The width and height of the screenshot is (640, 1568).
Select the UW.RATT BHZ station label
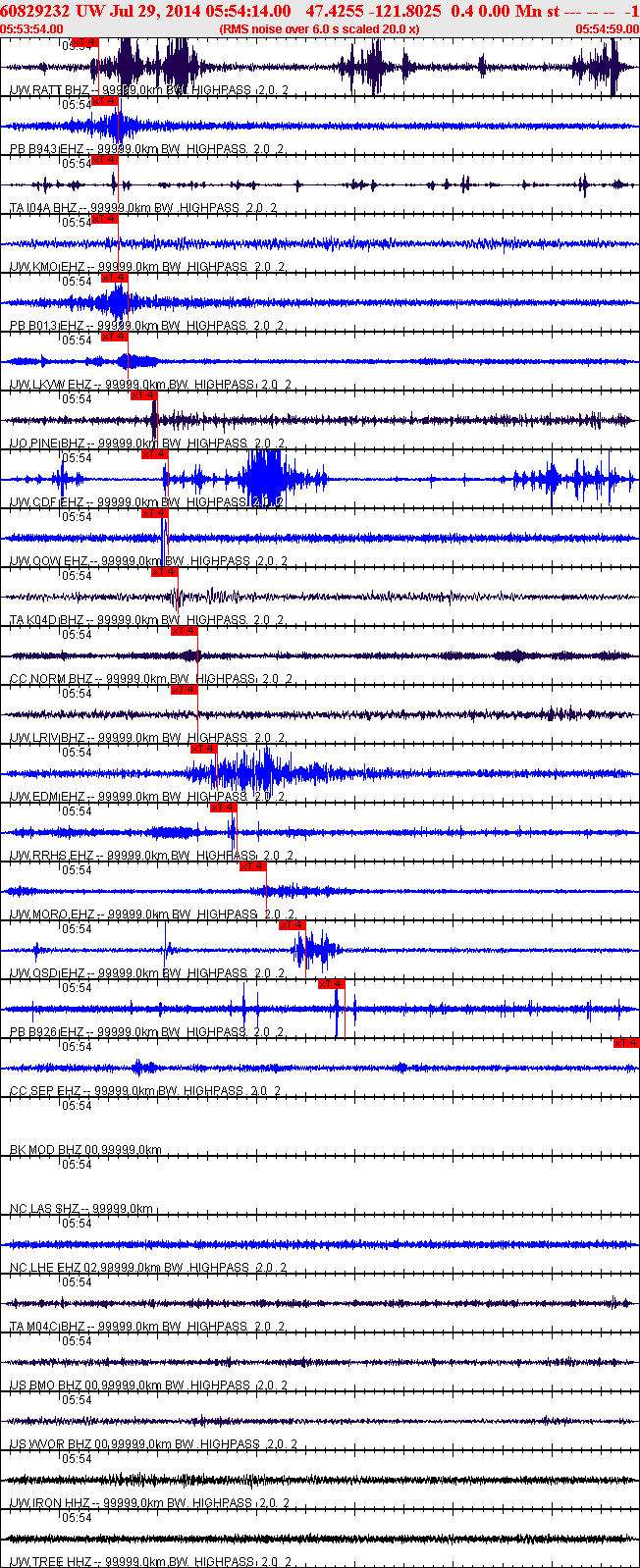149,90
